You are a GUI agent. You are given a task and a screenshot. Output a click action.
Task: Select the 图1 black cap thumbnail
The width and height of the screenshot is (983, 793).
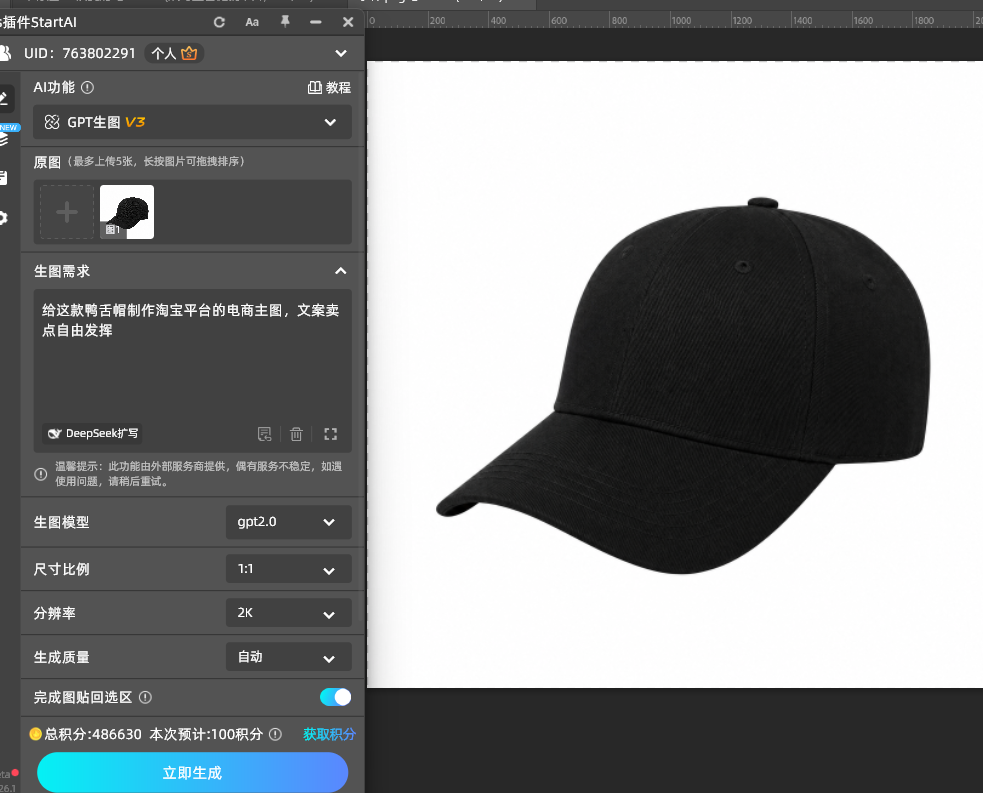point(127,212)
